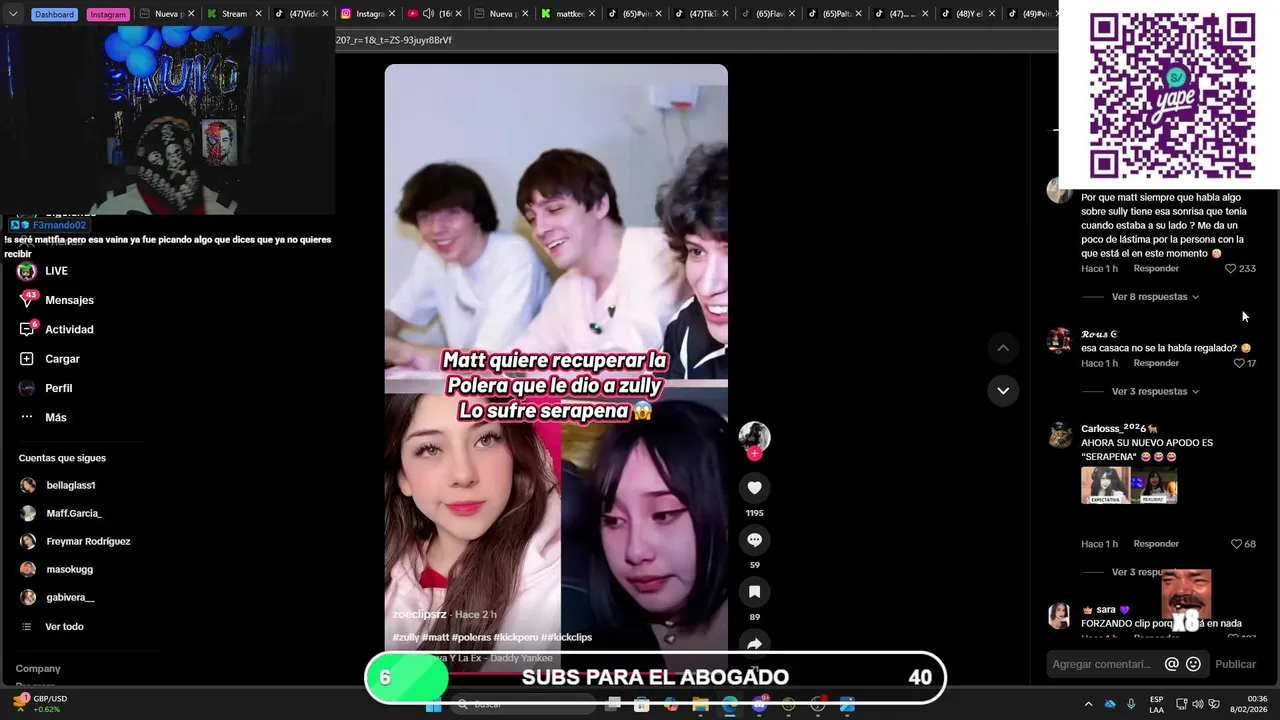
Task: Switch to the pink Instagram tab
Action: [107, 14]
